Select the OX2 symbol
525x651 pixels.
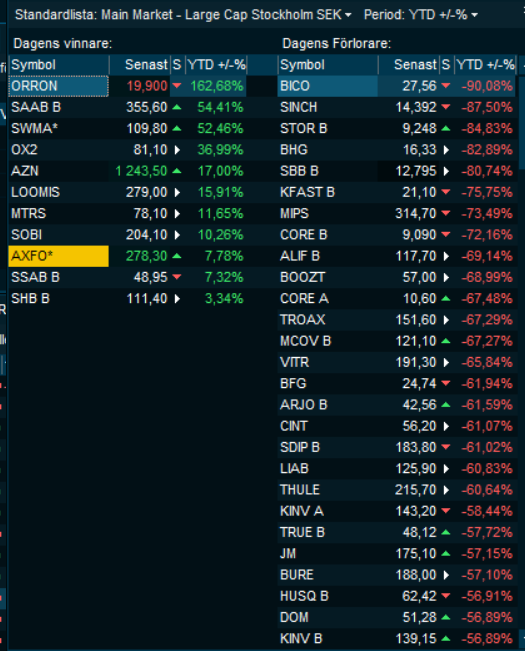tap(24, 149)
